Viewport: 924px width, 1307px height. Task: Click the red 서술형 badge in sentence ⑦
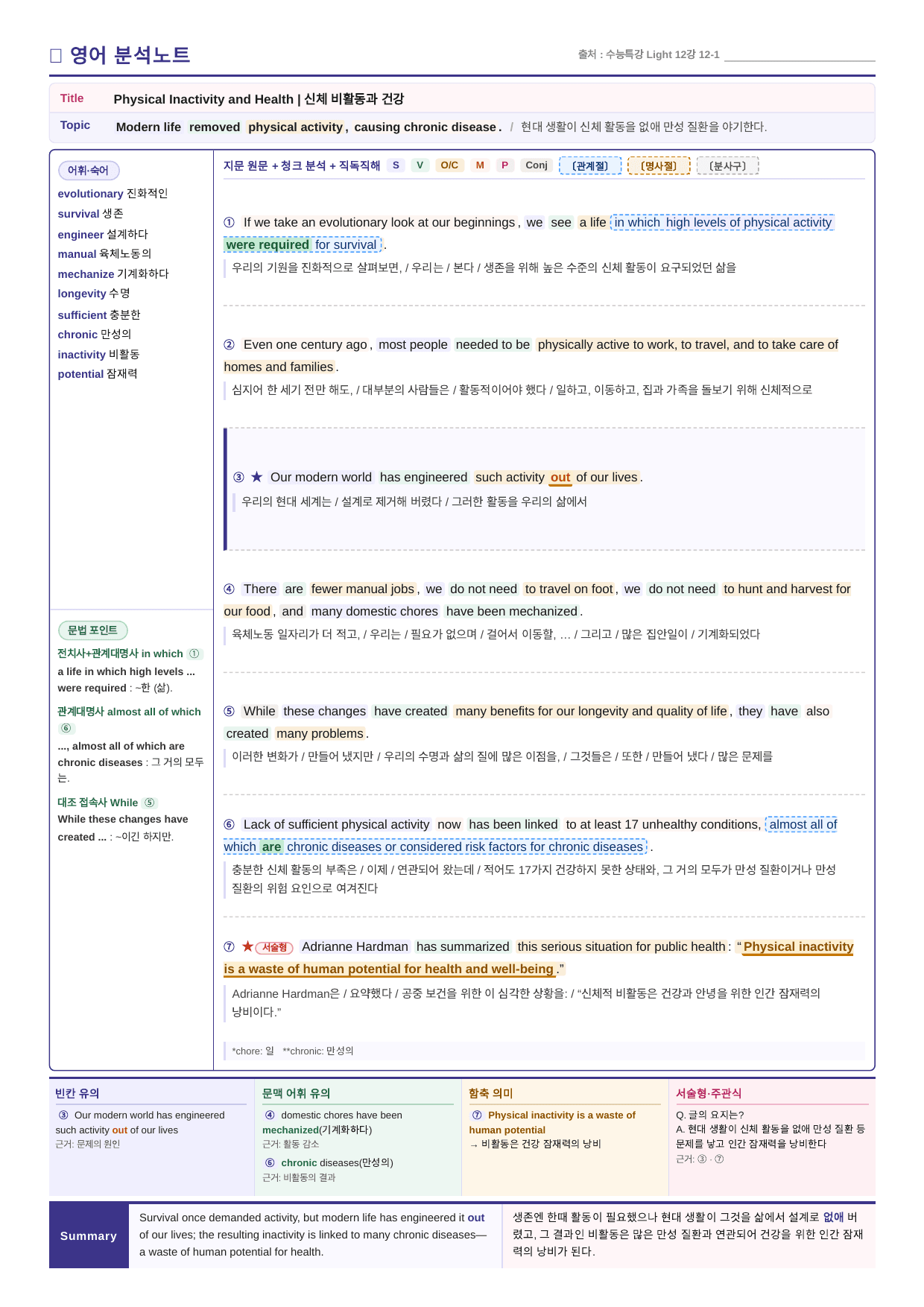pos(274,947)
